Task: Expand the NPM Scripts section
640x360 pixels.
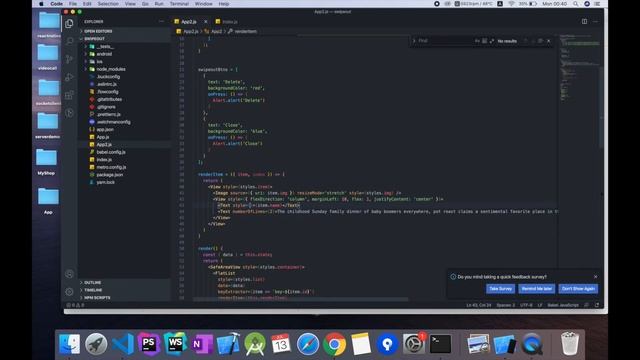Action: 124,298
